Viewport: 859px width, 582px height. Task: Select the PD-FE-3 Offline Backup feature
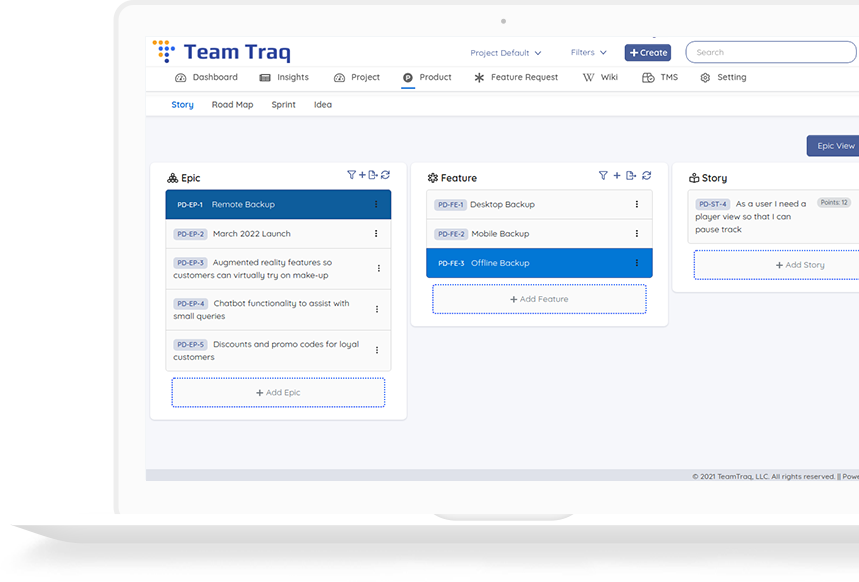539,263
